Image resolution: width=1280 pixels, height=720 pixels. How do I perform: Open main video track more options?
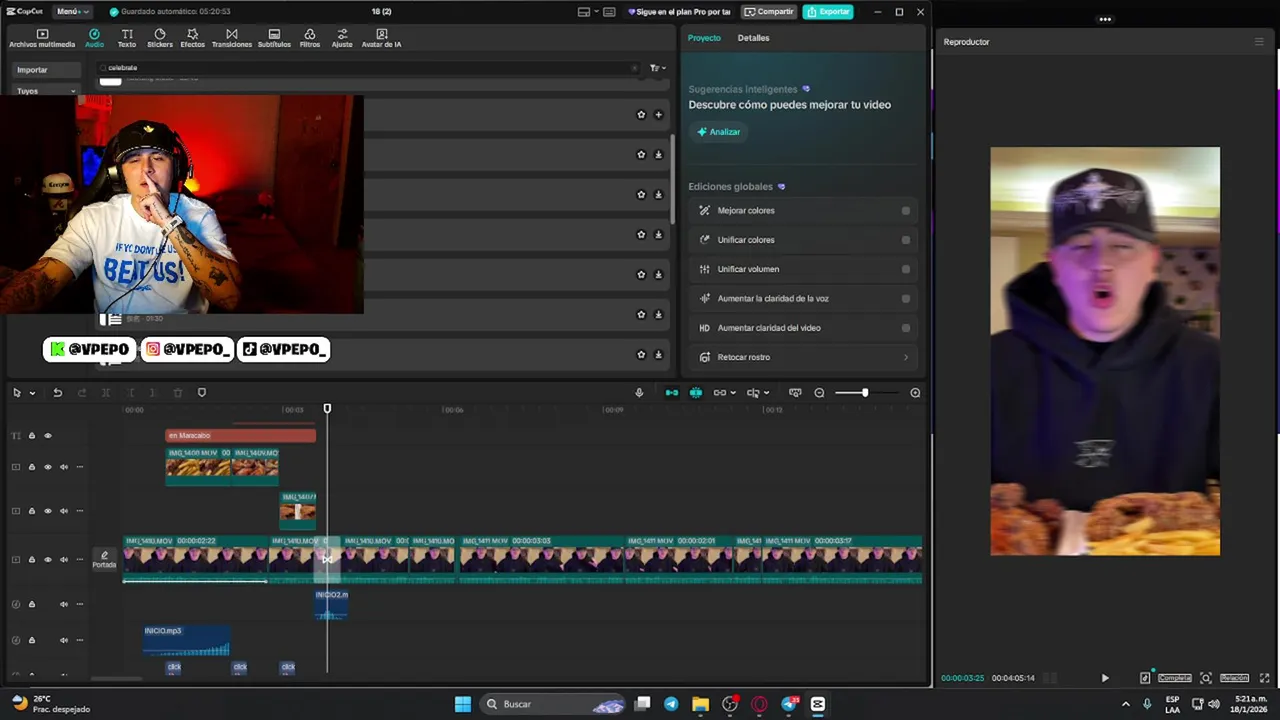[80, 560]
